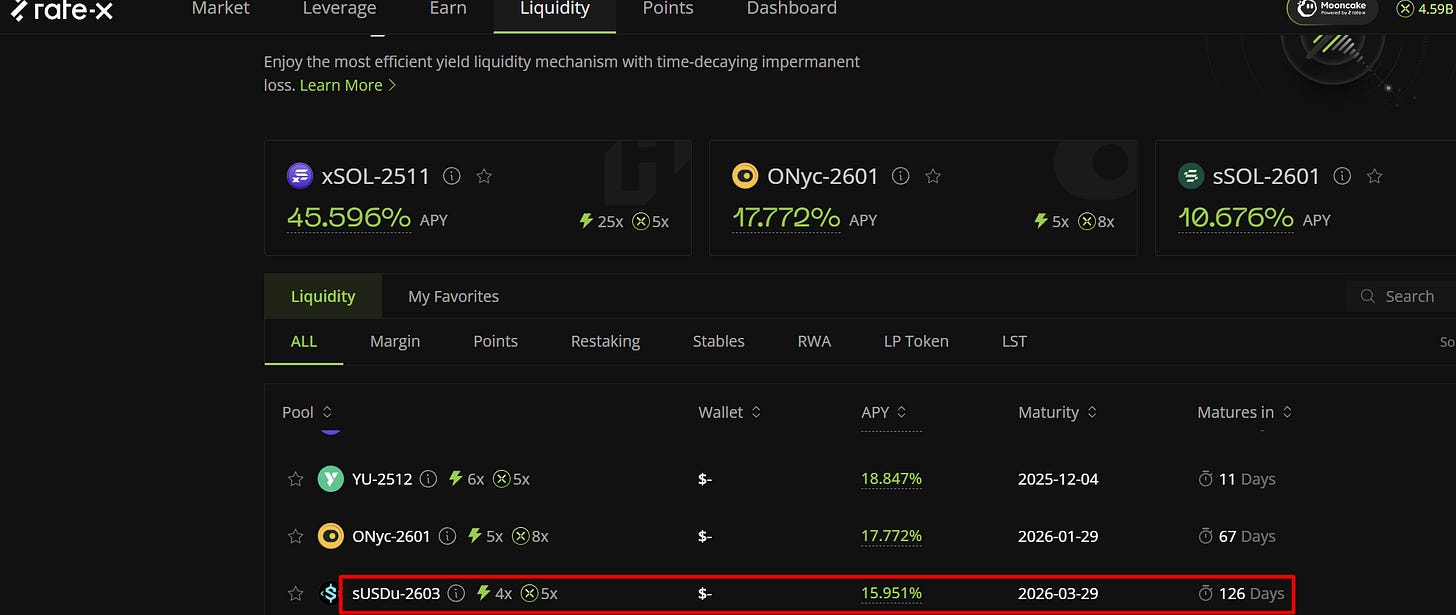
Task: Favorite the sSOL-2601 card
Action: coord(1374,177)
